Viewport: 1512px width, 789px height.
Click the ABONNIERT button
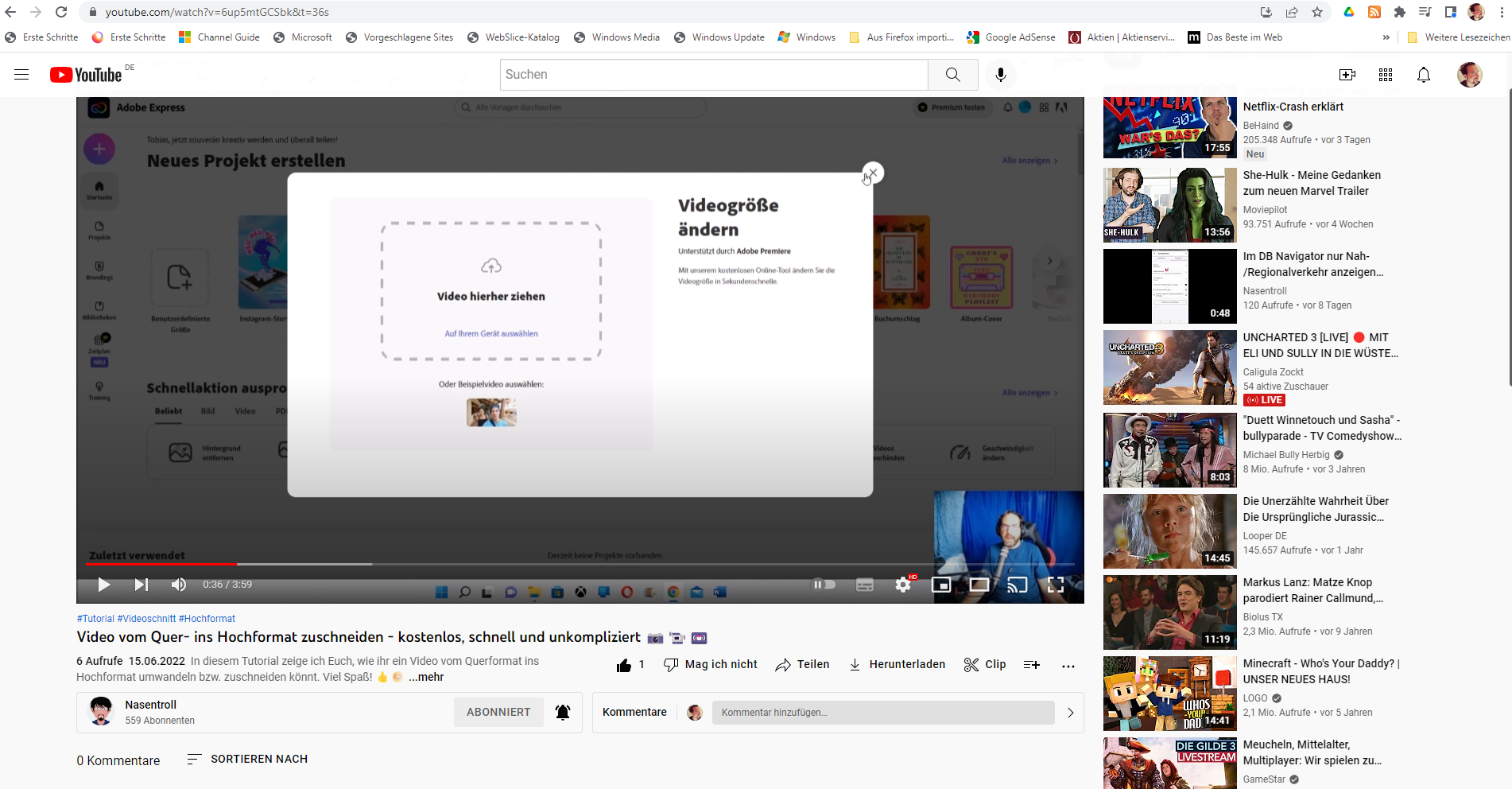coord(498,712)
